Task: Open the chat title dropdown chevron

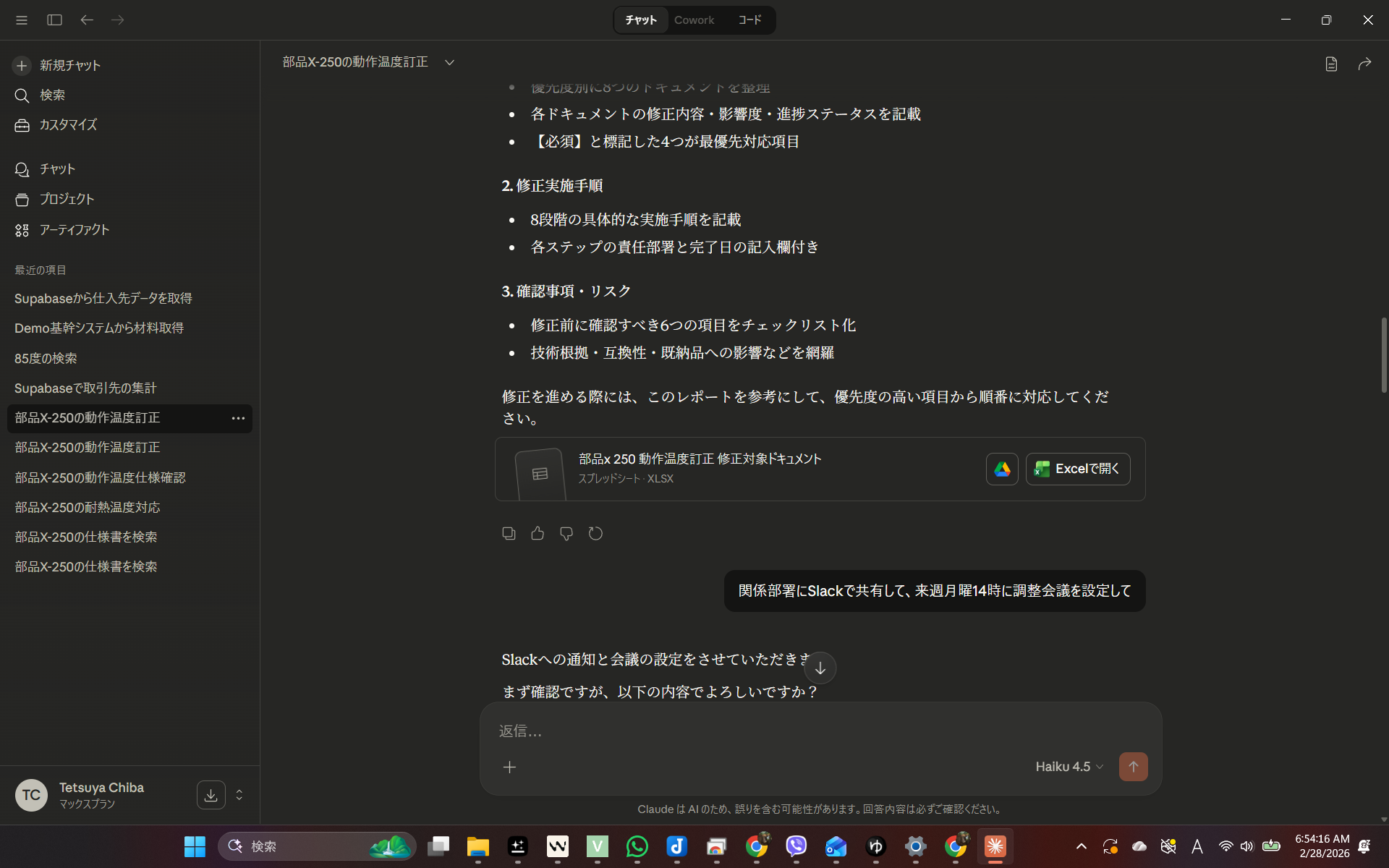Action: (x=449, y=62)
